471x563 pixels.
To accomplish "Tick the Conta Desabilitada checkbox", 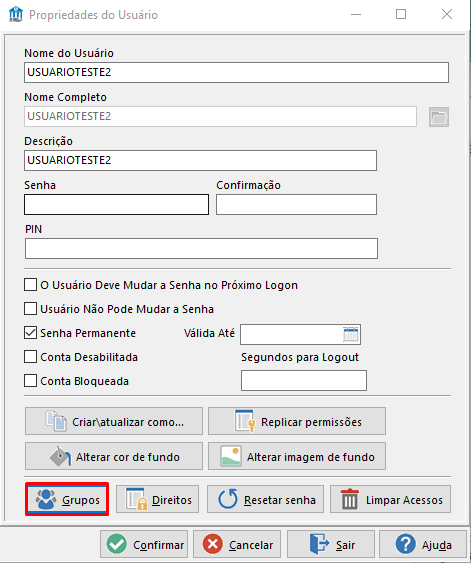I will click(x=31, y=357).
